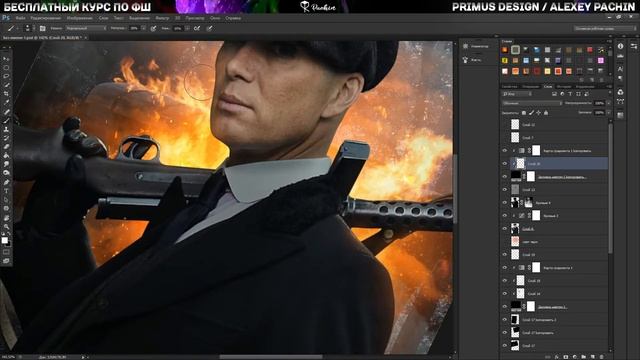Screen dimensions: 640x360
Task: Expand the Кисть collapsed panel
Action: click(472, 60)
